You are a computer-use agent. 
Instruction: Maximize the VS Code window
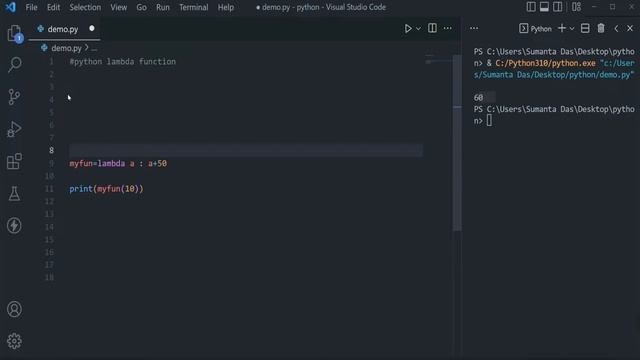point(612,7)
